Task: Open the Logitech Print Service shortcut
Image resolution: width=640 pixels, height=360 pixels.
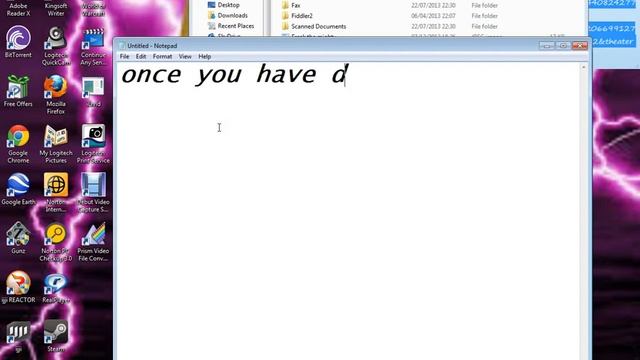Action: pyautogui.click(x=93, y=144)
